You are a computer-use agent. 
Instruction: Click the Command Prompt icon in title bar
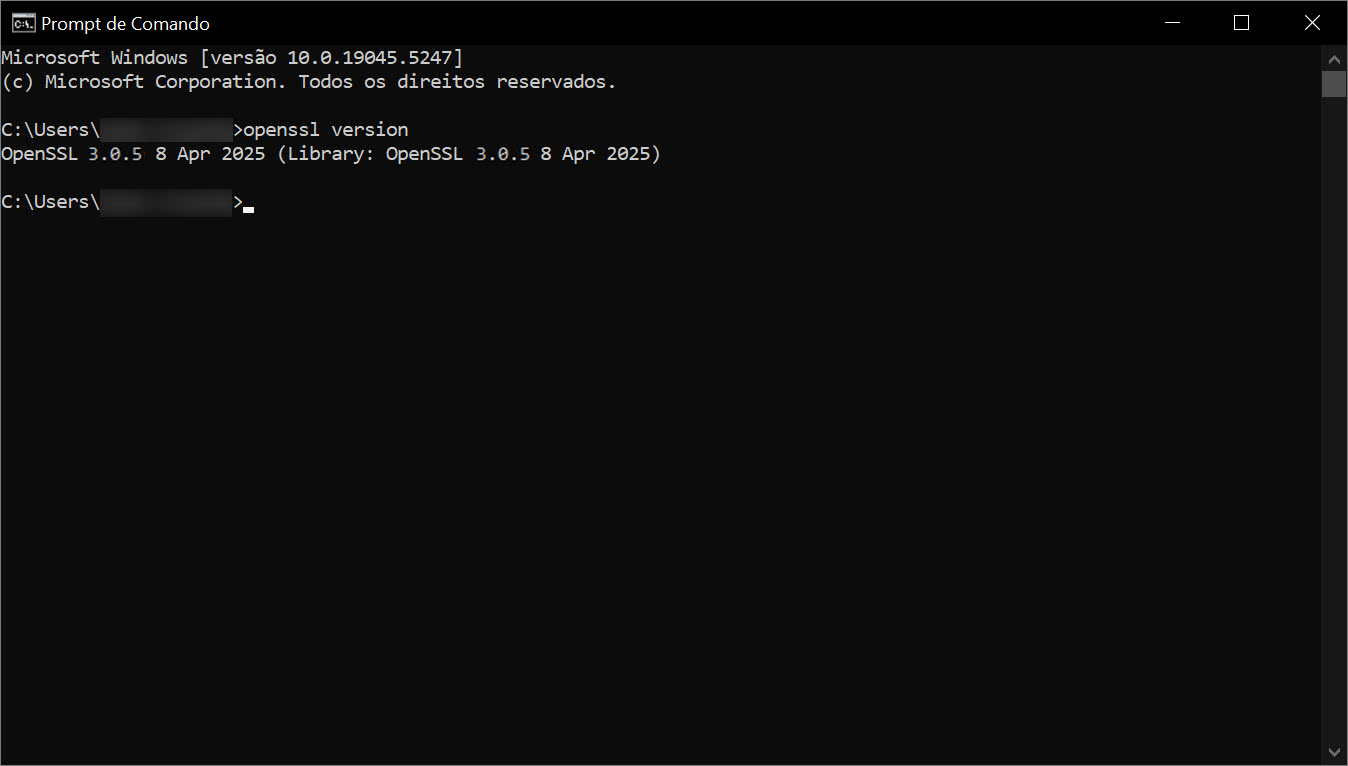(x=23, y=23)
